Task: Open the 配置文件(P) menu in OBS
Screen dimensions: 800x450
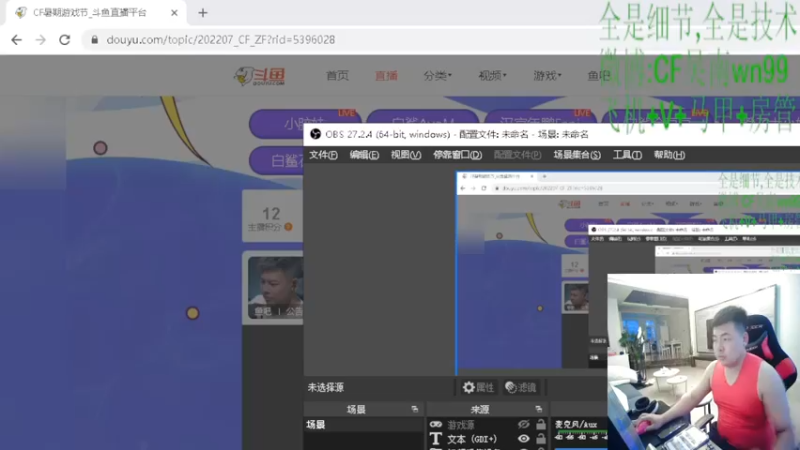Action: coord(517,155)
